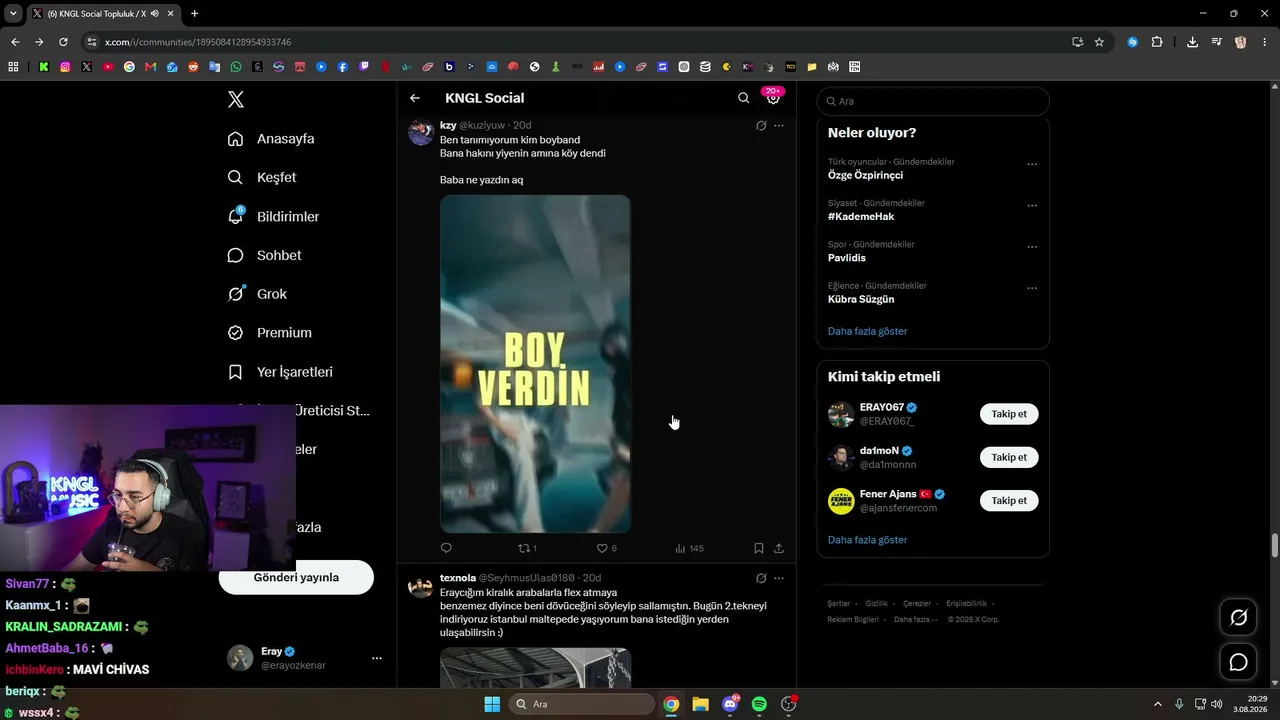Open options for Pavlidis trend
The height and width of the screenshot is (720, 1280).
pos(1032,247)
